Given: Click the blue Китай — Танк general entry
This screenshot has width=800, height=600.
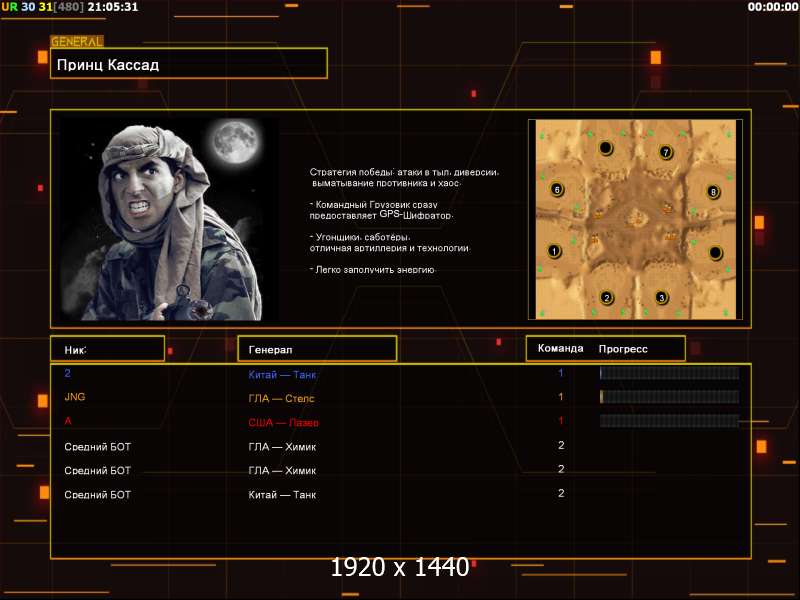Looking at the screenshot, I should pos(282,374).
